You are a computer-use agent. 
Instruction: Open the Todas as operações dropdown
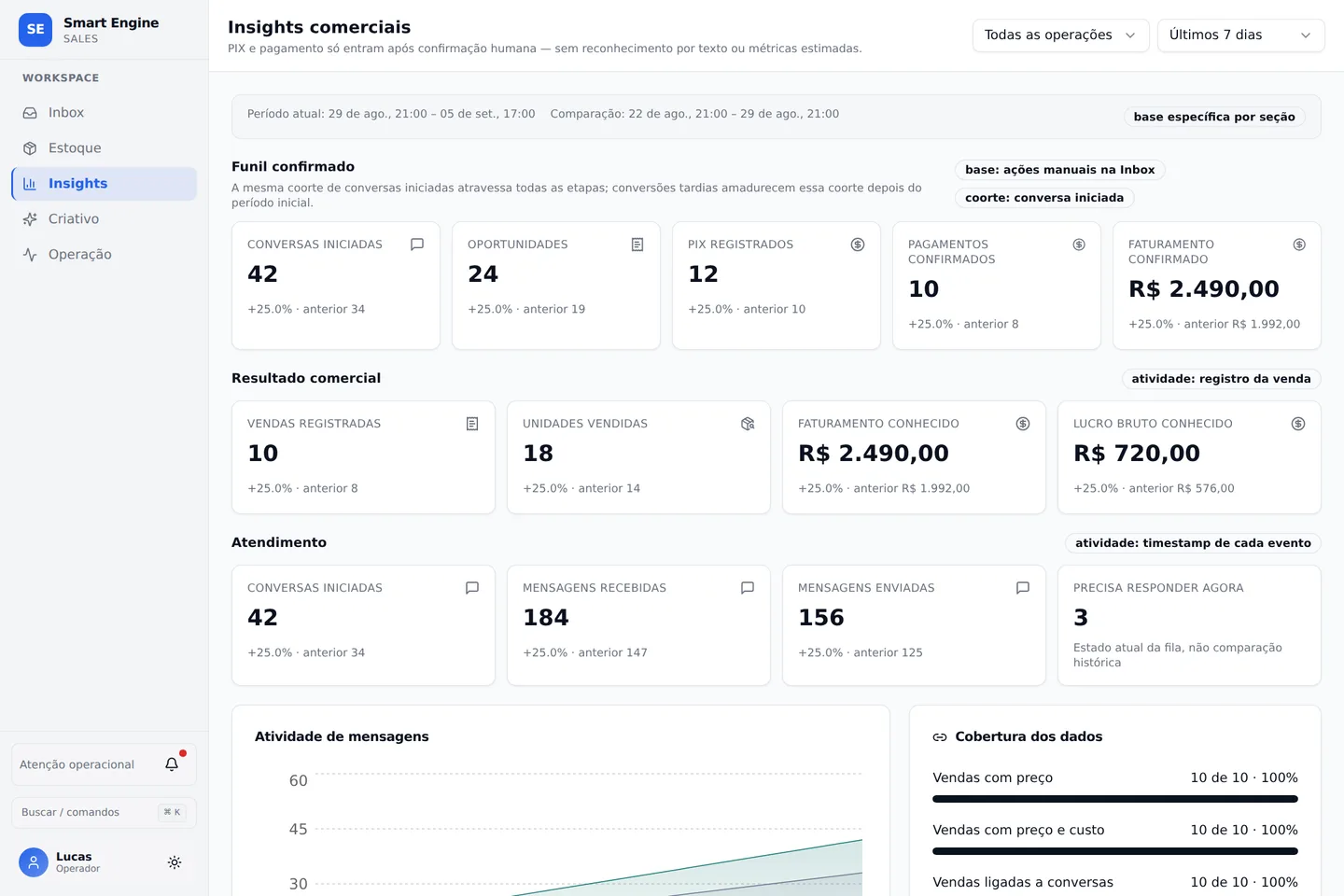(1060, 35)
